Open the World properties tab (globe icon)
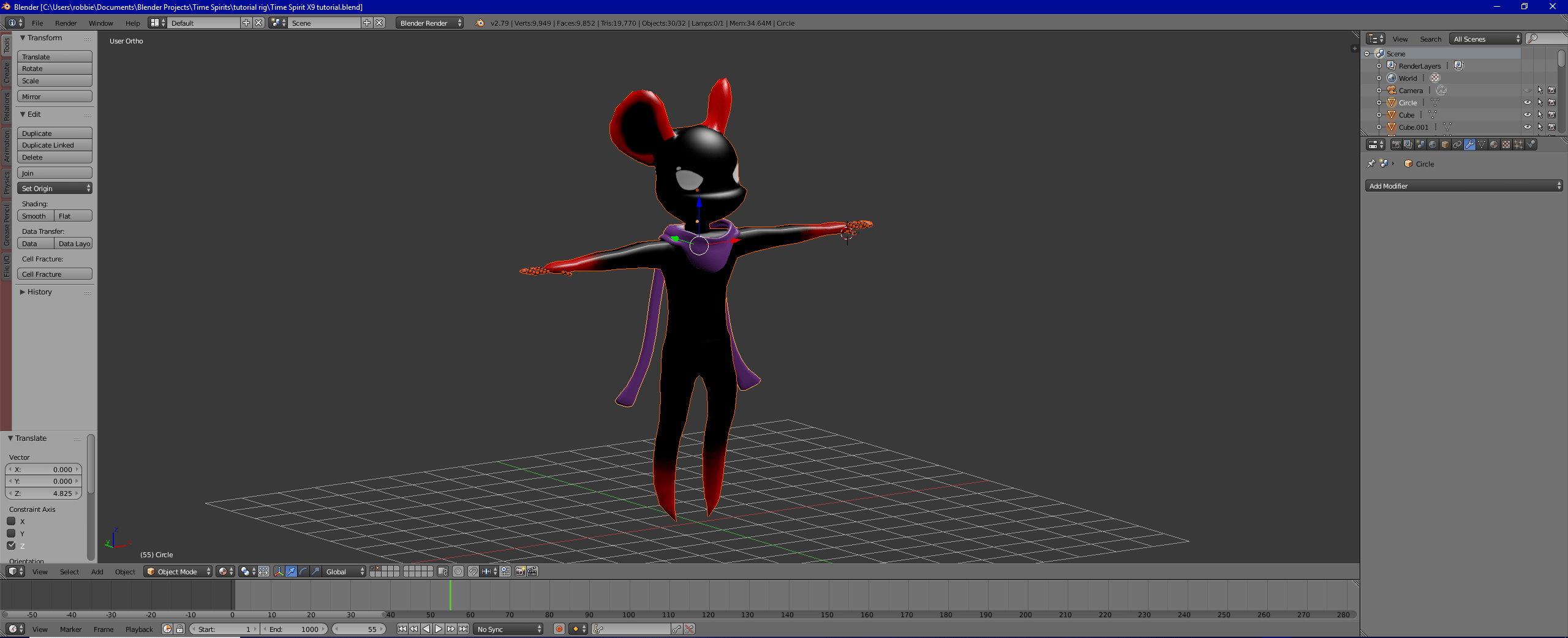Screen dimensions: 1568x638 1433,144
